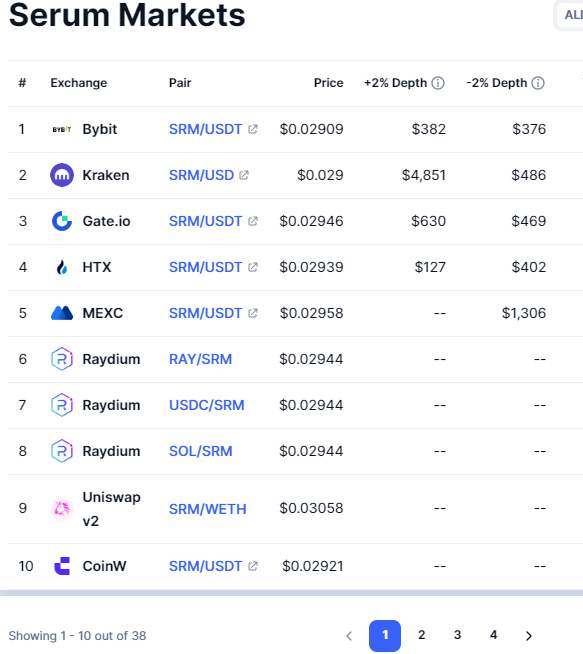The image size is (583, 654).
Task: Go to the previous page with the left chevron
Action: click(349, 636)
